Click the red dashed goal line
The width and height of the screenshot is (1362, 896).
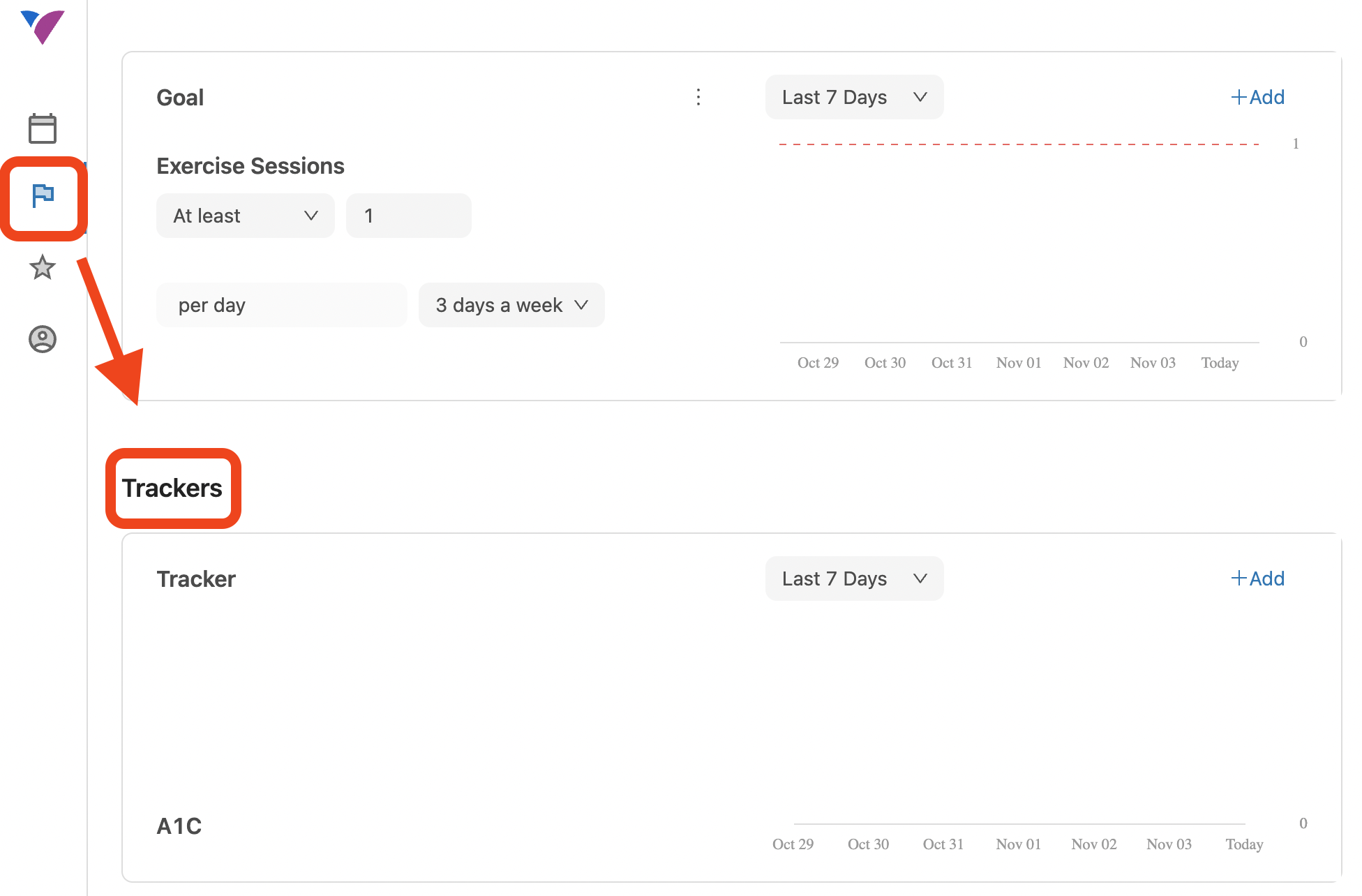click(x=1019, y=144)
